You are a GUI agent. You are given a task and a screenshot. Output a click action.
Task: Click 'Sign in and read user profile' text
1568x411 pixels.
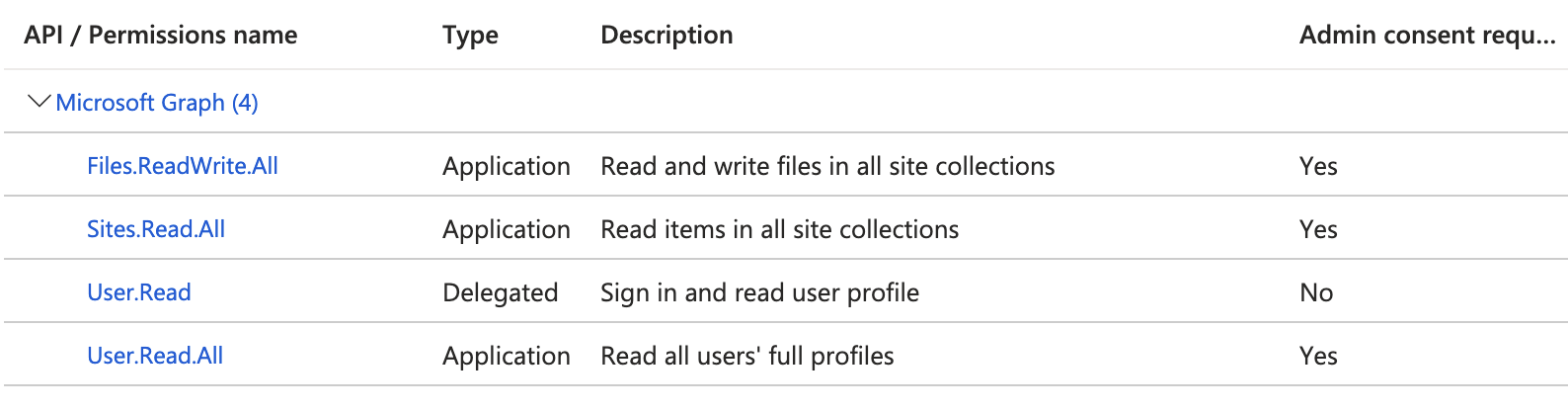click(x=759, y=292)
